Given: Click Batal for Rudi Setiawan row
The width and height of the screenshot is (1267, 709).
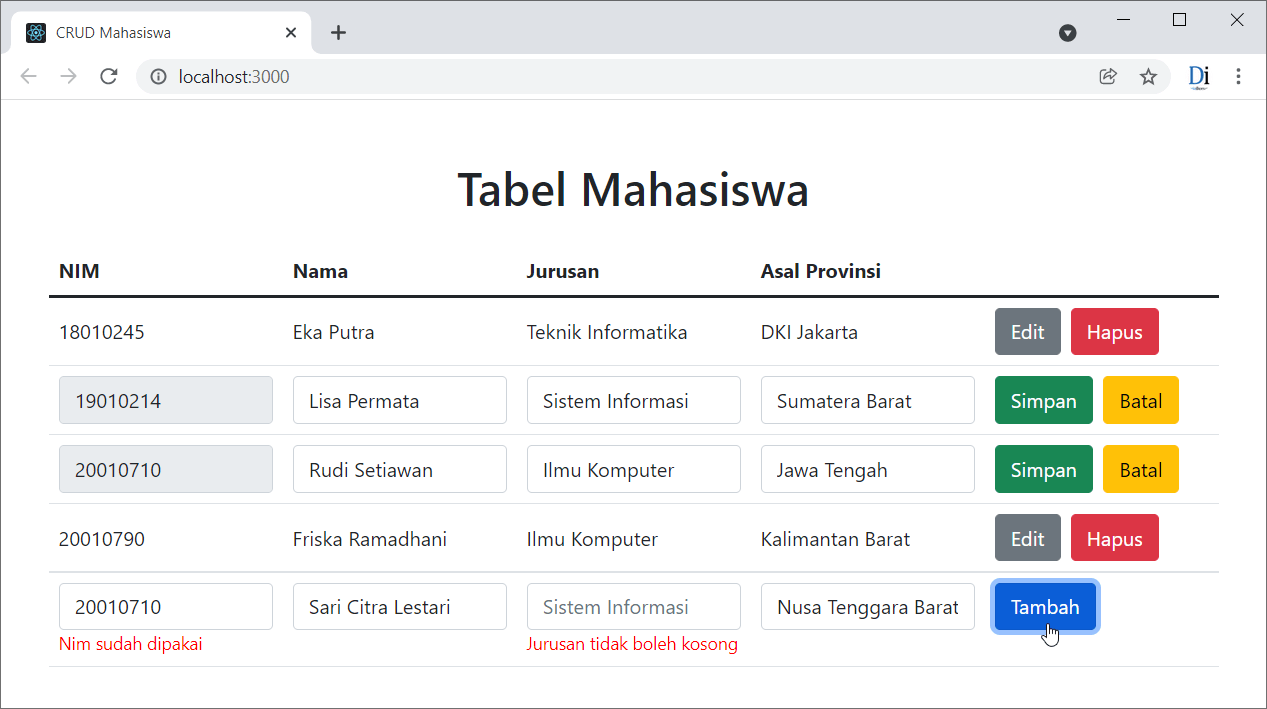Looking at the screenshot, I should [x=1140, y=470].
